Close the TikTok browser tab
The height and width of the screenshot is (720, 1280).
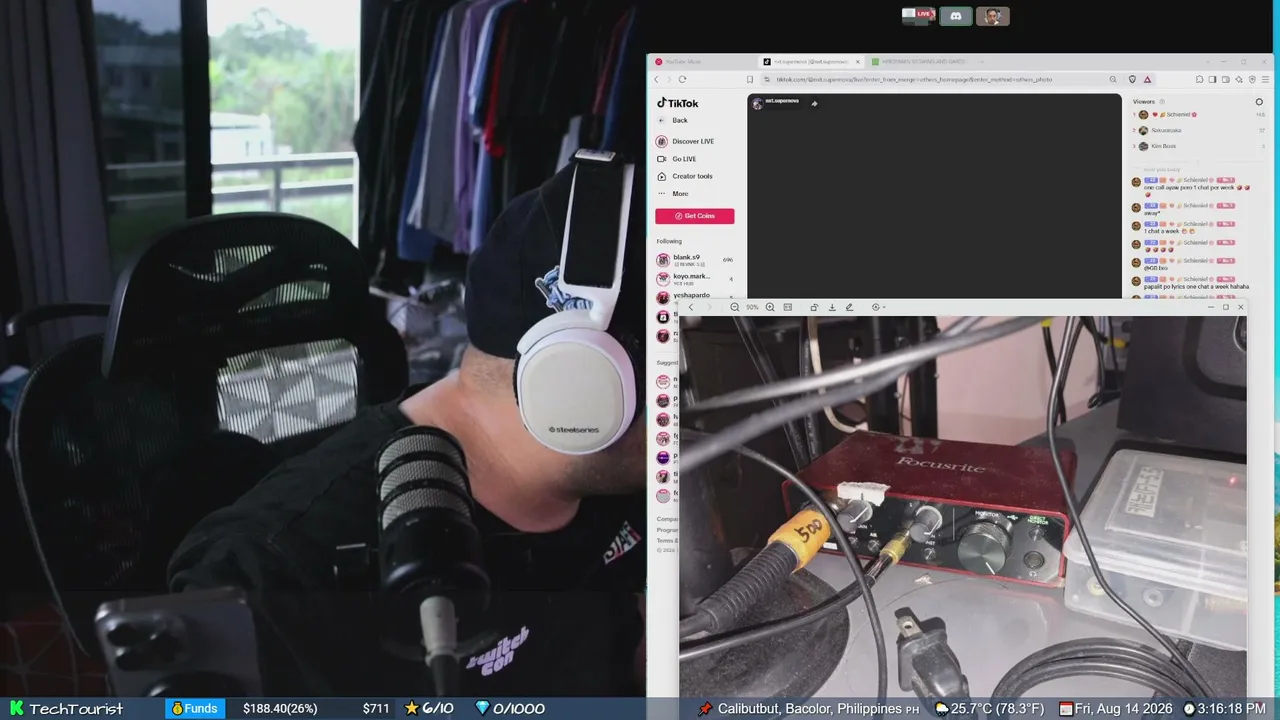tap(857, 62)
